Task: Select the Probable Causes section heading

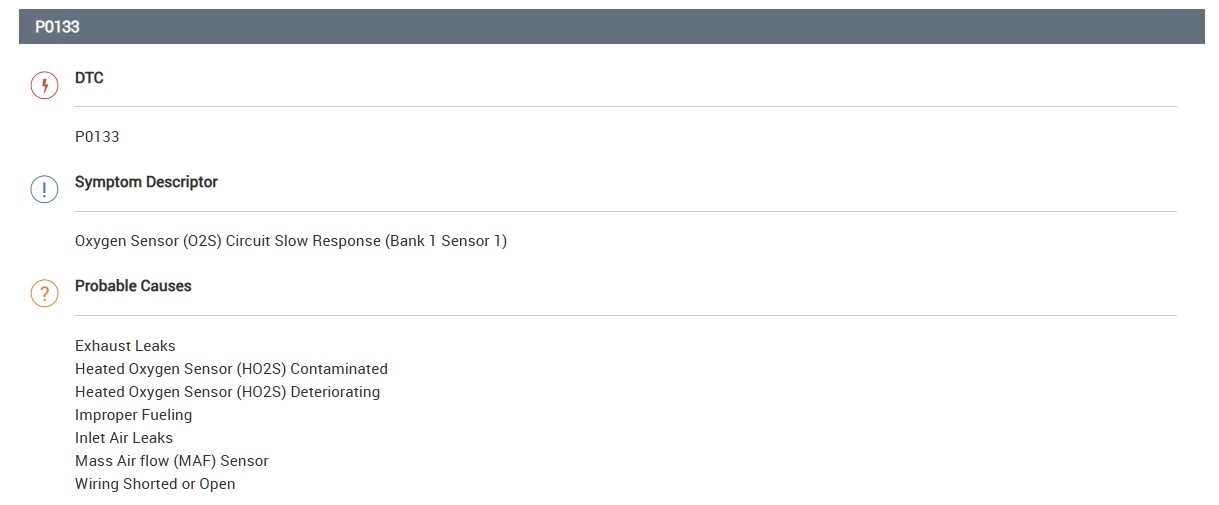Action: click(133, 286)
